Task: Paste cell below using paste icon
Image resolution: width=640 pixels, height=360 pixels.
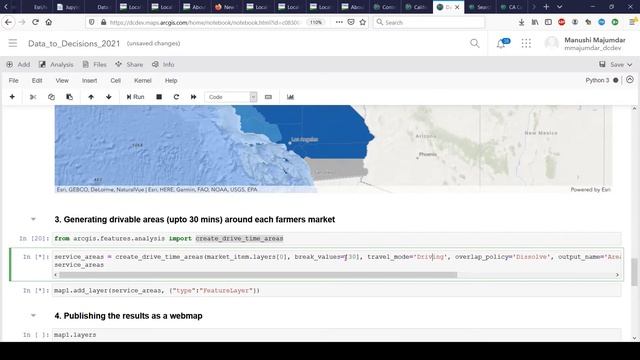Action: pyautogui.click(x=69, y=97)
